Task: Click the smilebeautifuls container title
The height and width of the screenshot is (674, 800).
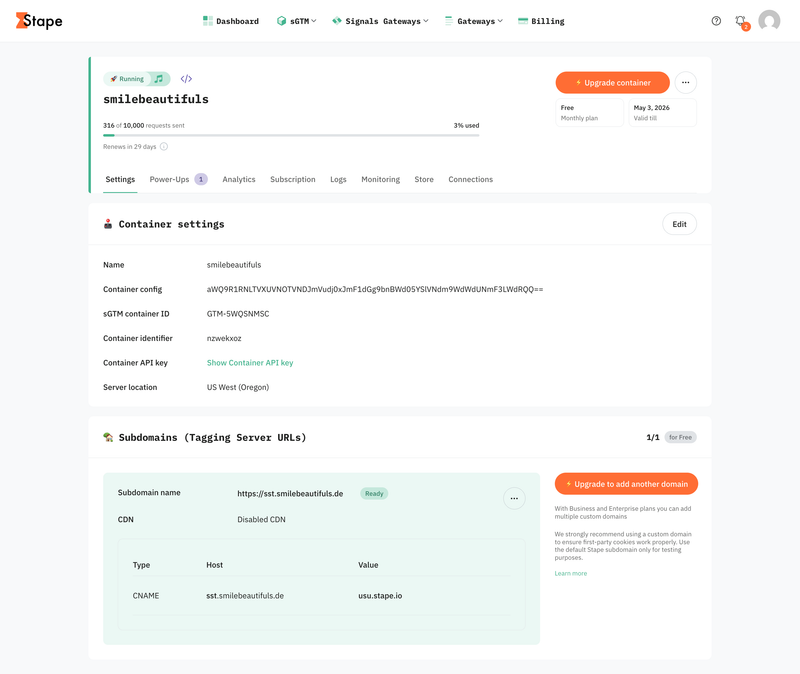Action: point(156,99)
